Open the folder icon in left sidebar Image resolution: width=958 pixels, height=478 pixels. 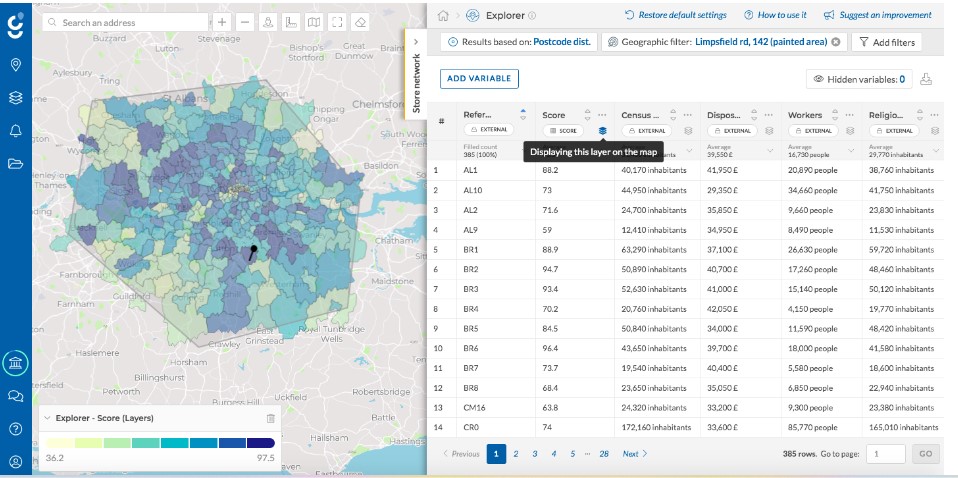(16, 163)
